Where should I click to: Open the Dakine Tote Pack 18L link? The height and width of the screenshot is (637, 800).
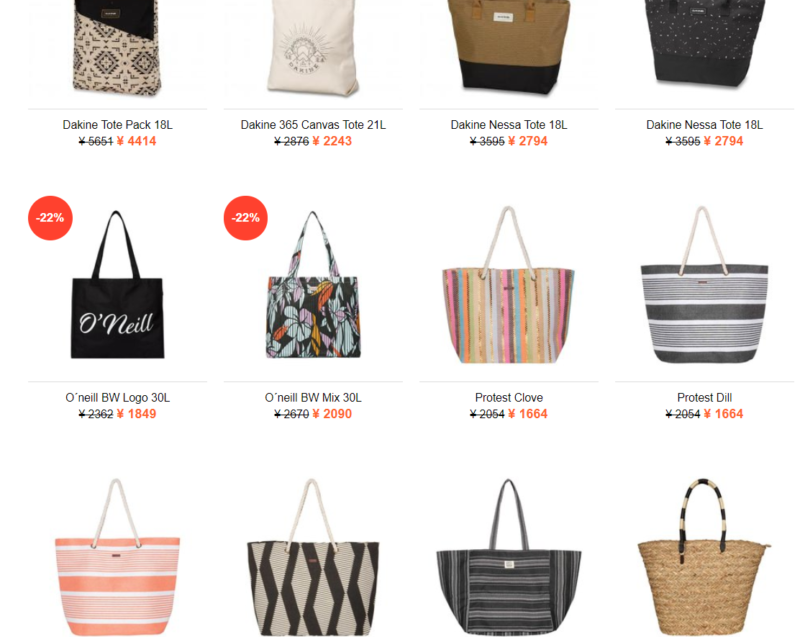click(x=117, y=124)
